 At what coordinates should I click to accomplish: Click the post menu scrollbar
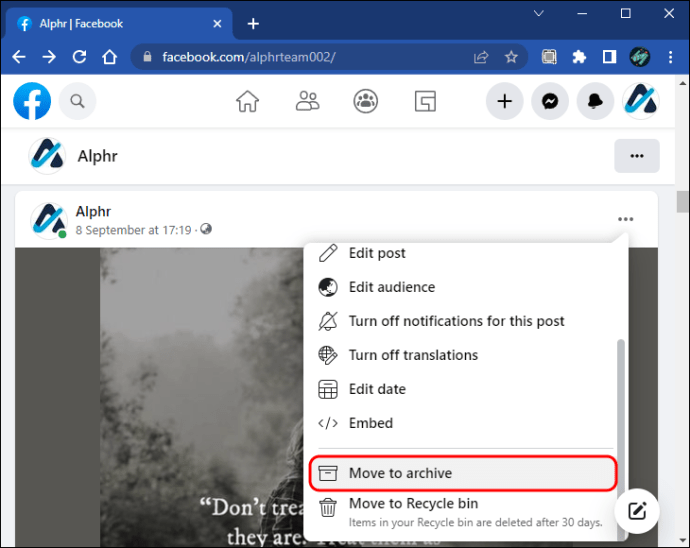click(620, 438)
